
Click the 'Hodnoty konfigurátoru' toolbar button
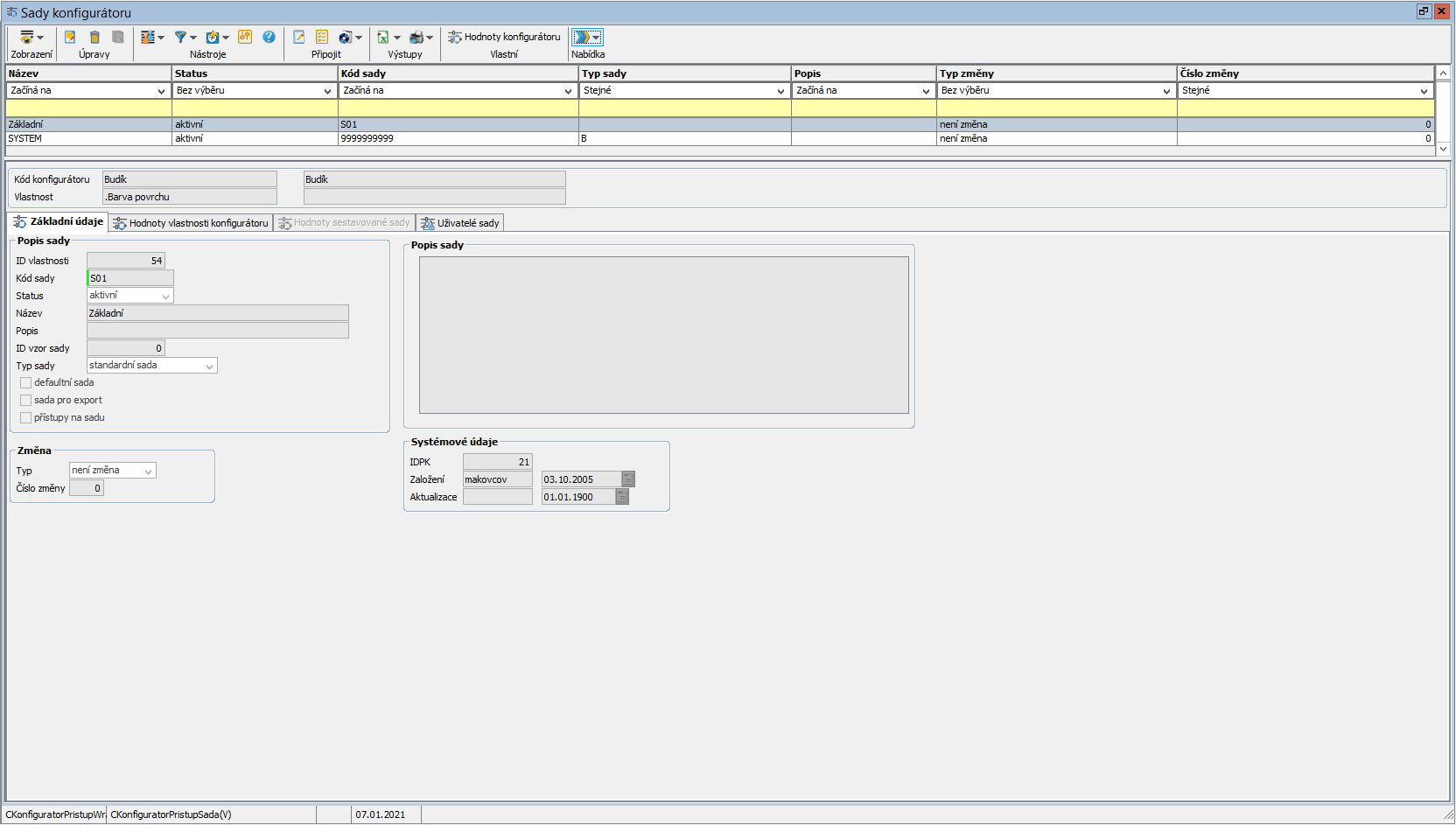tap(504, 37)
